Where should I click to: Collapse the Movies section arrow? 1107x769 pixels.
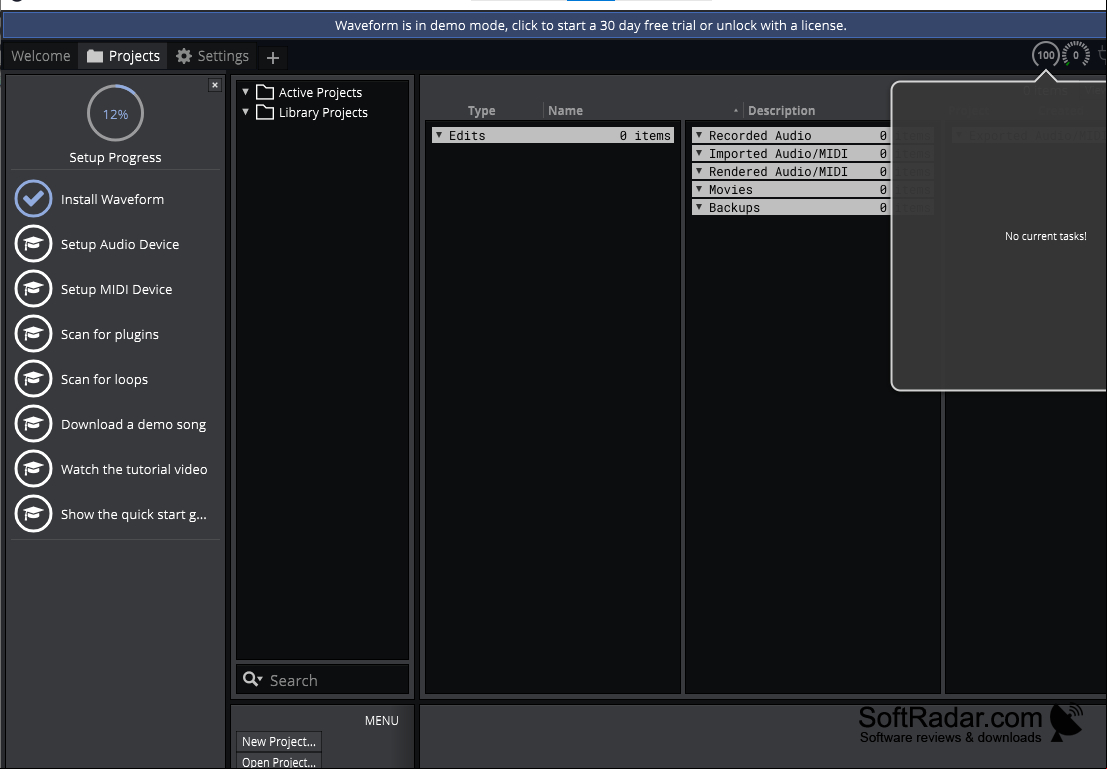click(699, 189)
